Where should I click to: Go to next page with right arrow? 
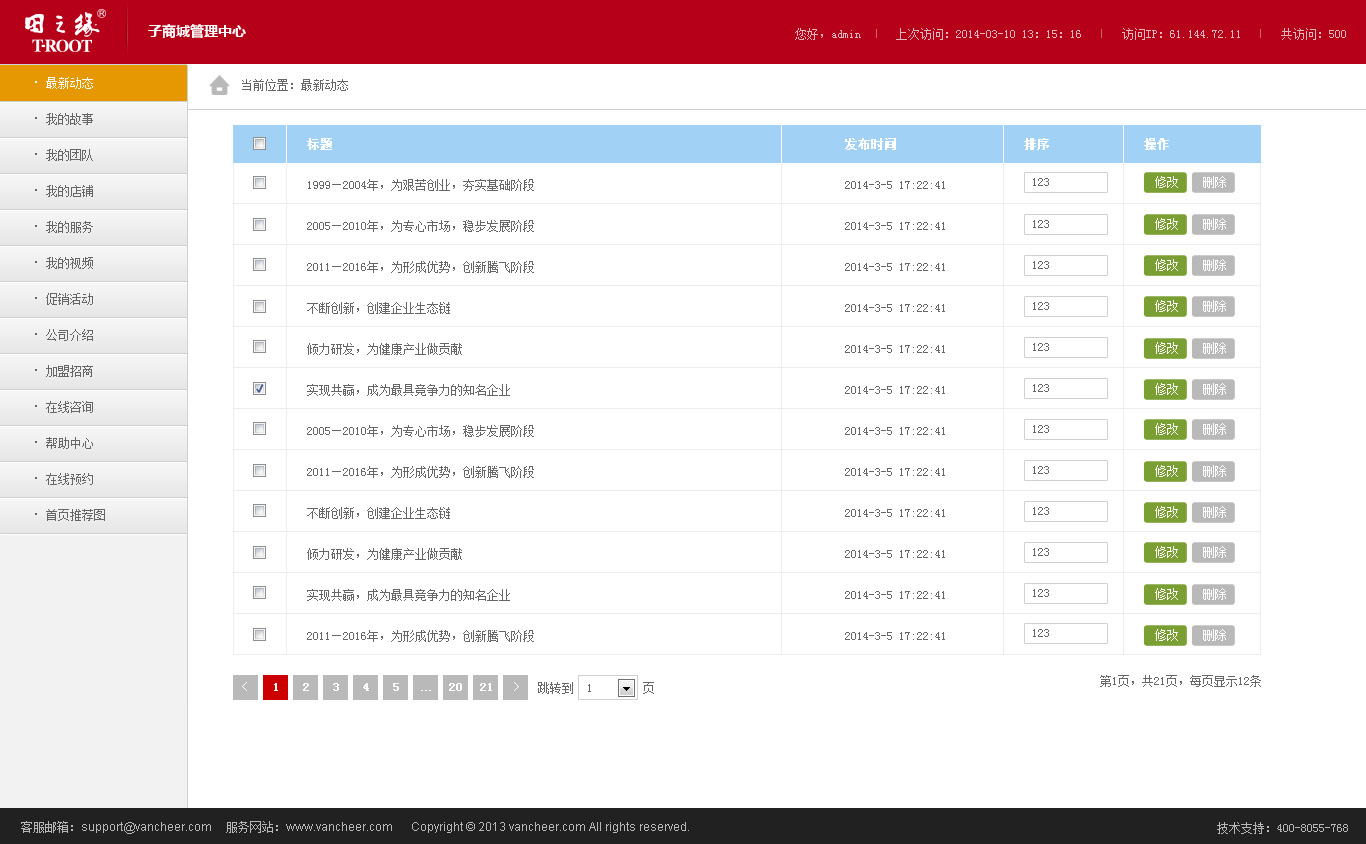tap(515, 687)
